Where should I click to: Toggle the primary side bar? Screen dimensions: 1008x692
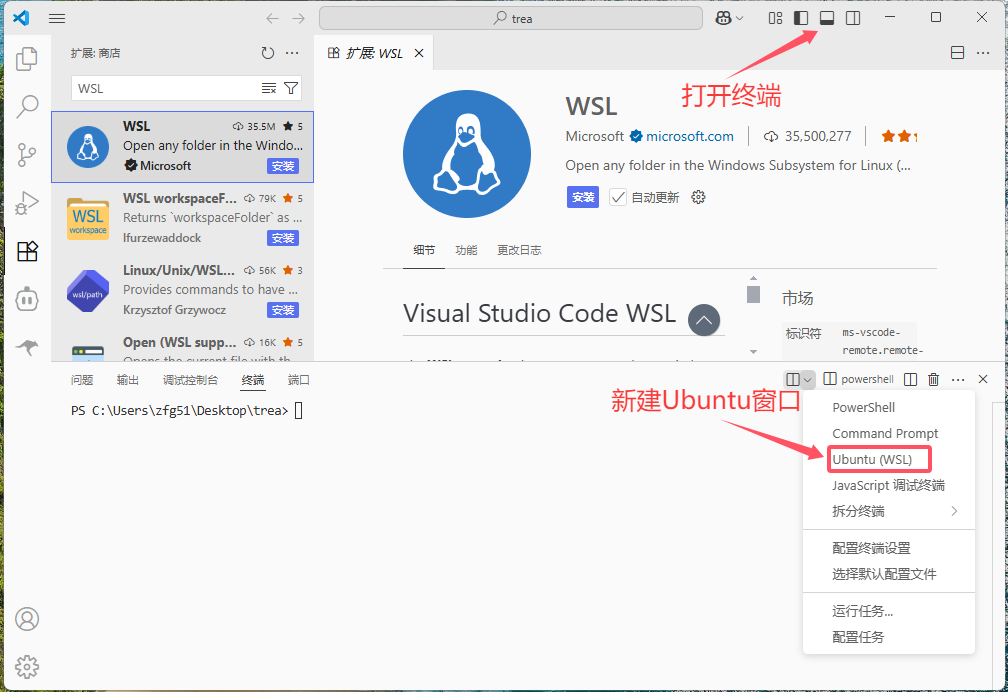click(801, 18)
